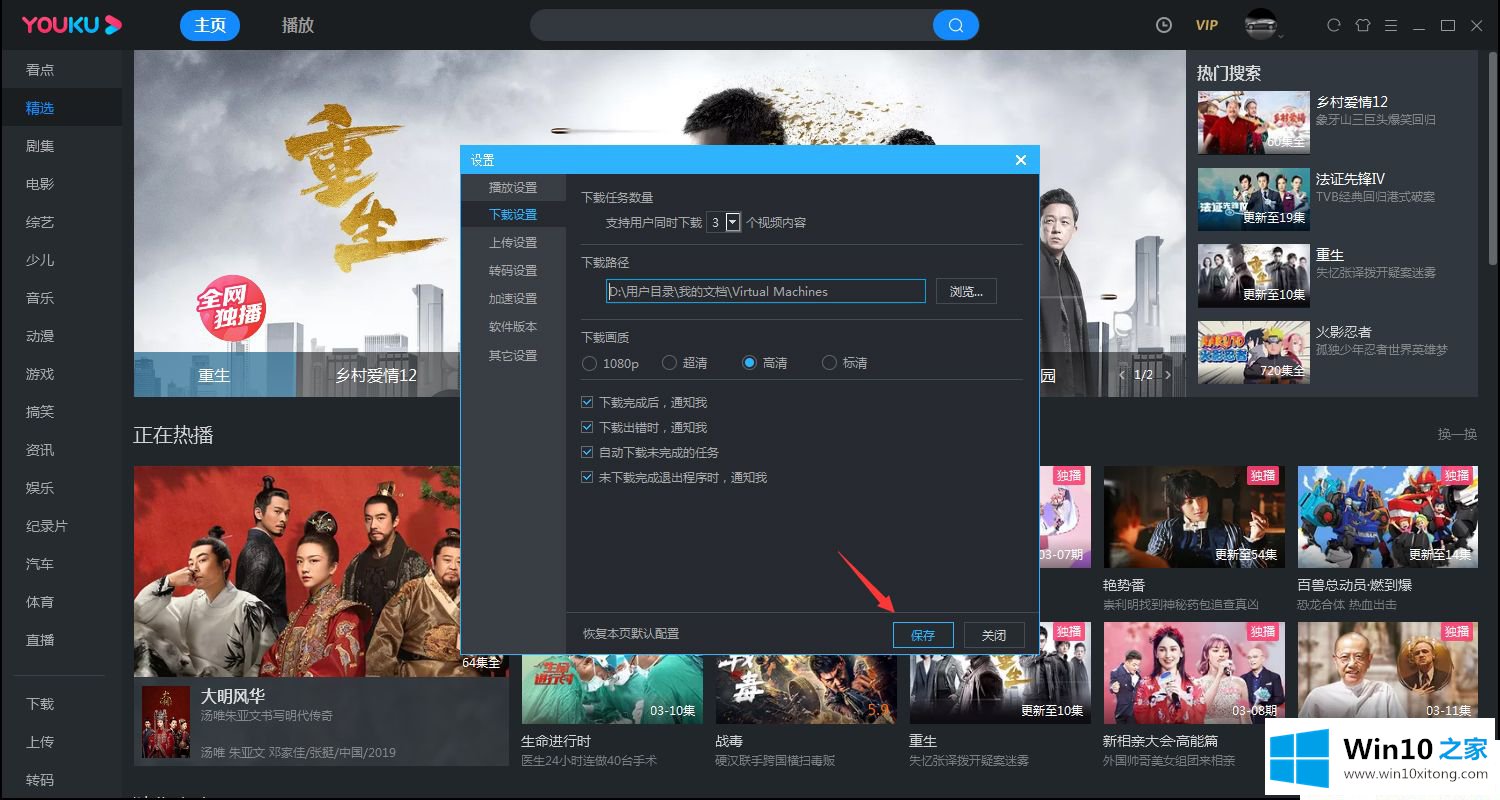The width and height of the screenshot is (1500, 800).
Task: Open 看点 in the sidebar
Action: (40, 70)
